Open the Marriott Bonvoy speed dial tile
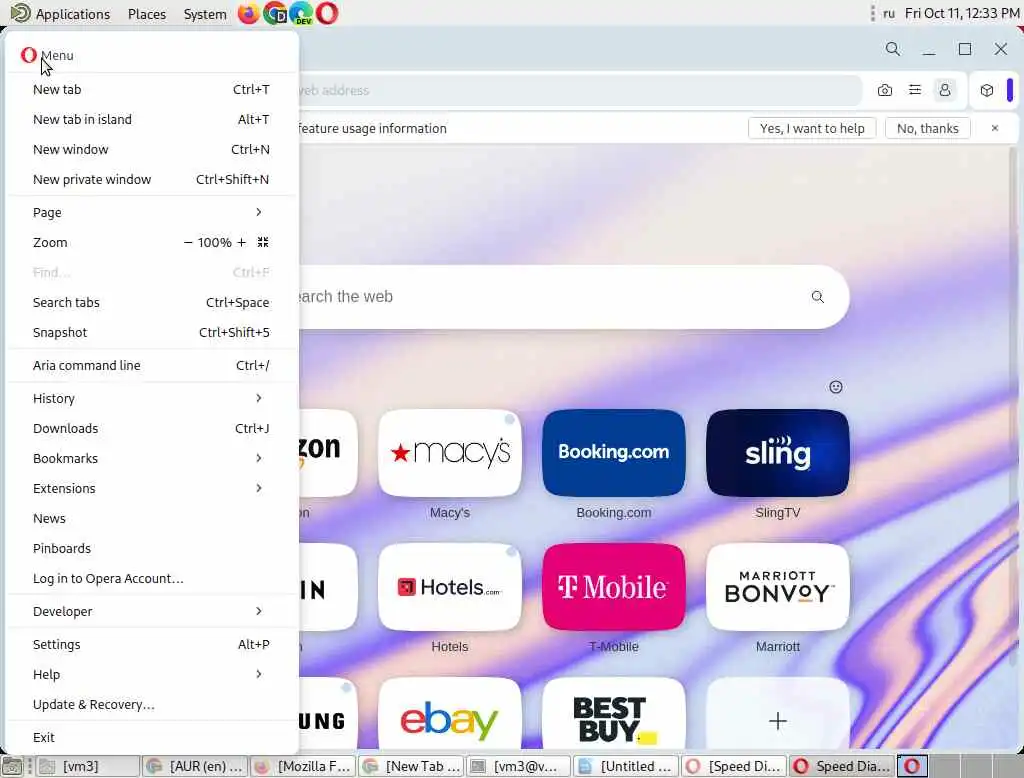Screen dimensions: 1024x778 tap(778, 587)
